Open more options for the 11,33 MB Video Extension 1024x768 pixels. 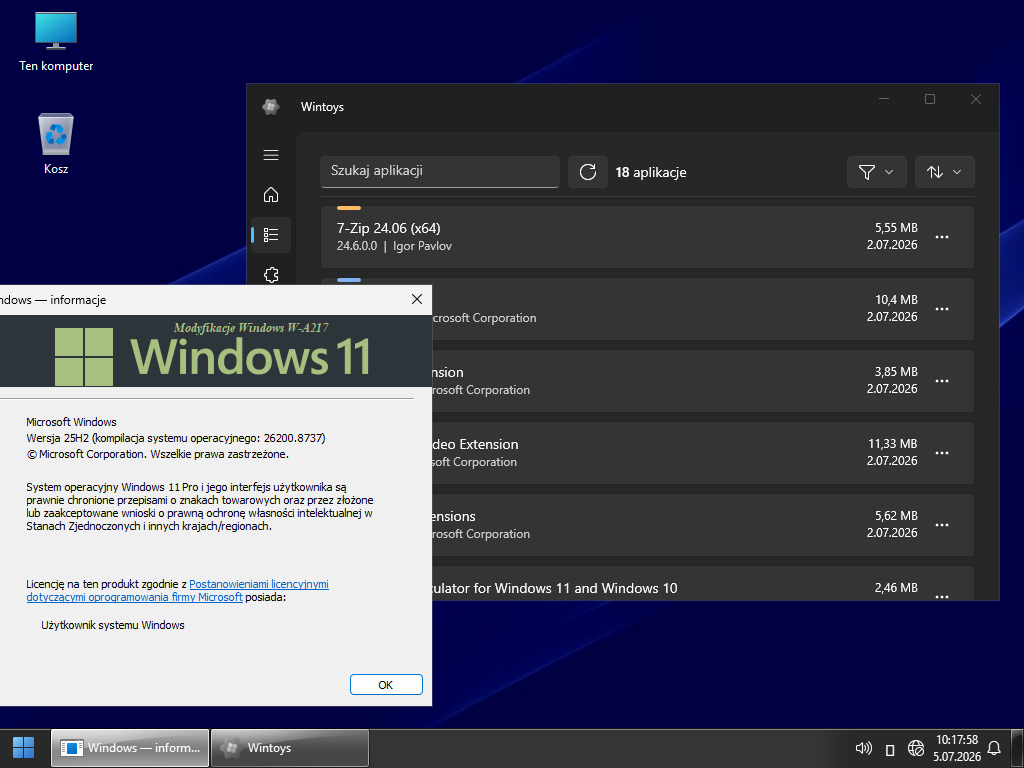[942, 453]
